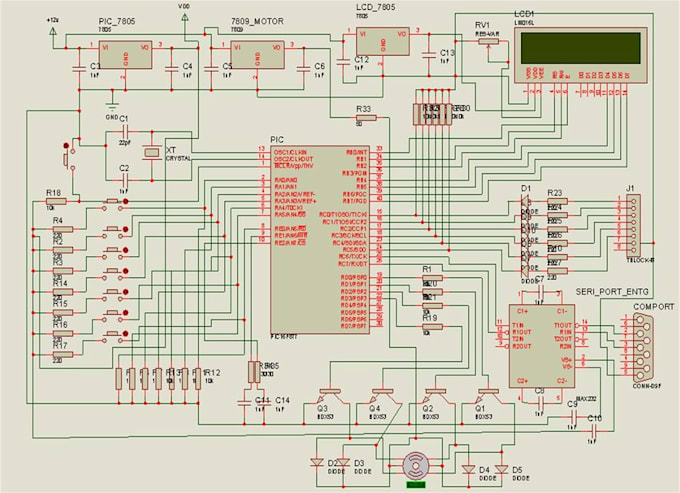Click the T1IN pin on MAX232
Viewport: 680px width, 493px height.
(517, 325)
